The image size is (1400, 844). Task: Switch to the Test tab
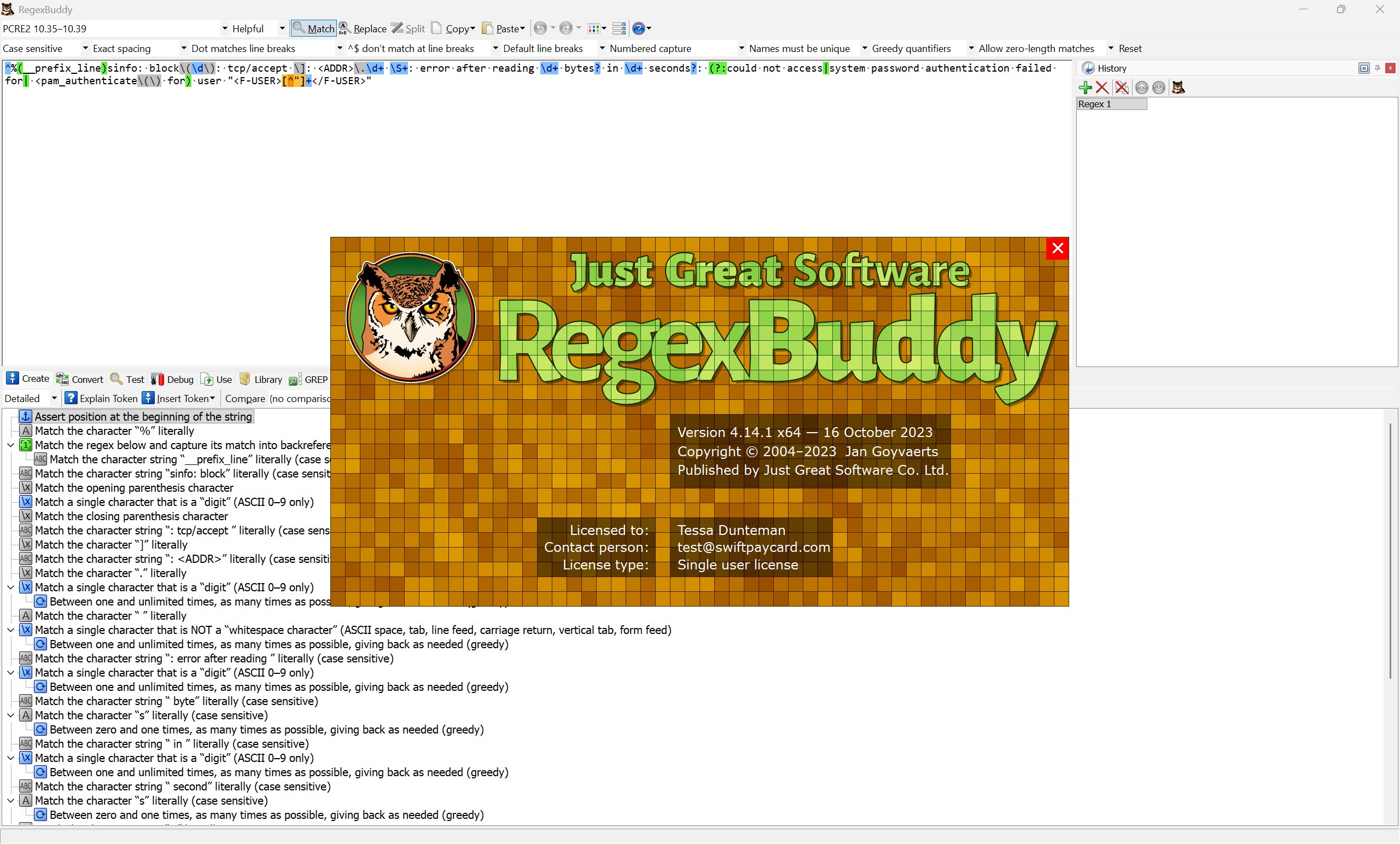coord(128,380)
